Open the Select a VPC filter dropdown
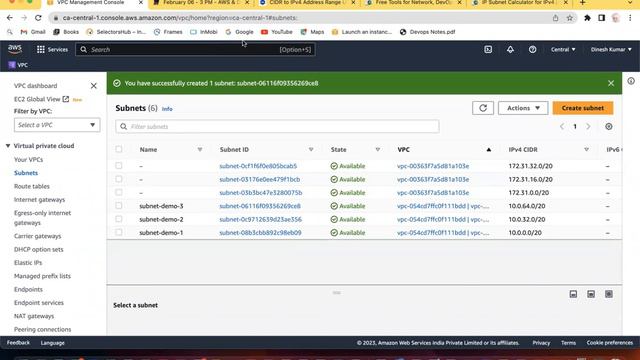 57,125
